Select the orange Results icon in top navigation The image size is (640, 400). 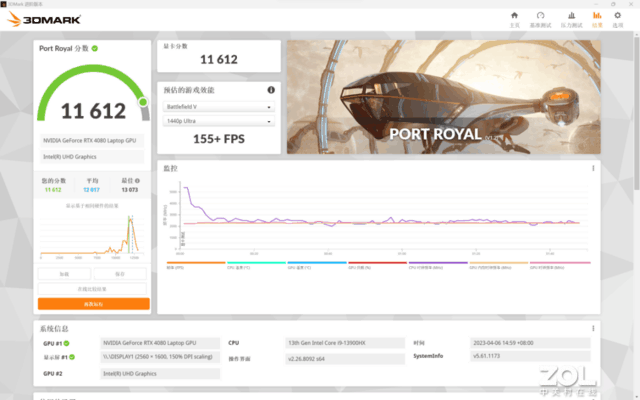pyautogui.click(x=597, y=17)
